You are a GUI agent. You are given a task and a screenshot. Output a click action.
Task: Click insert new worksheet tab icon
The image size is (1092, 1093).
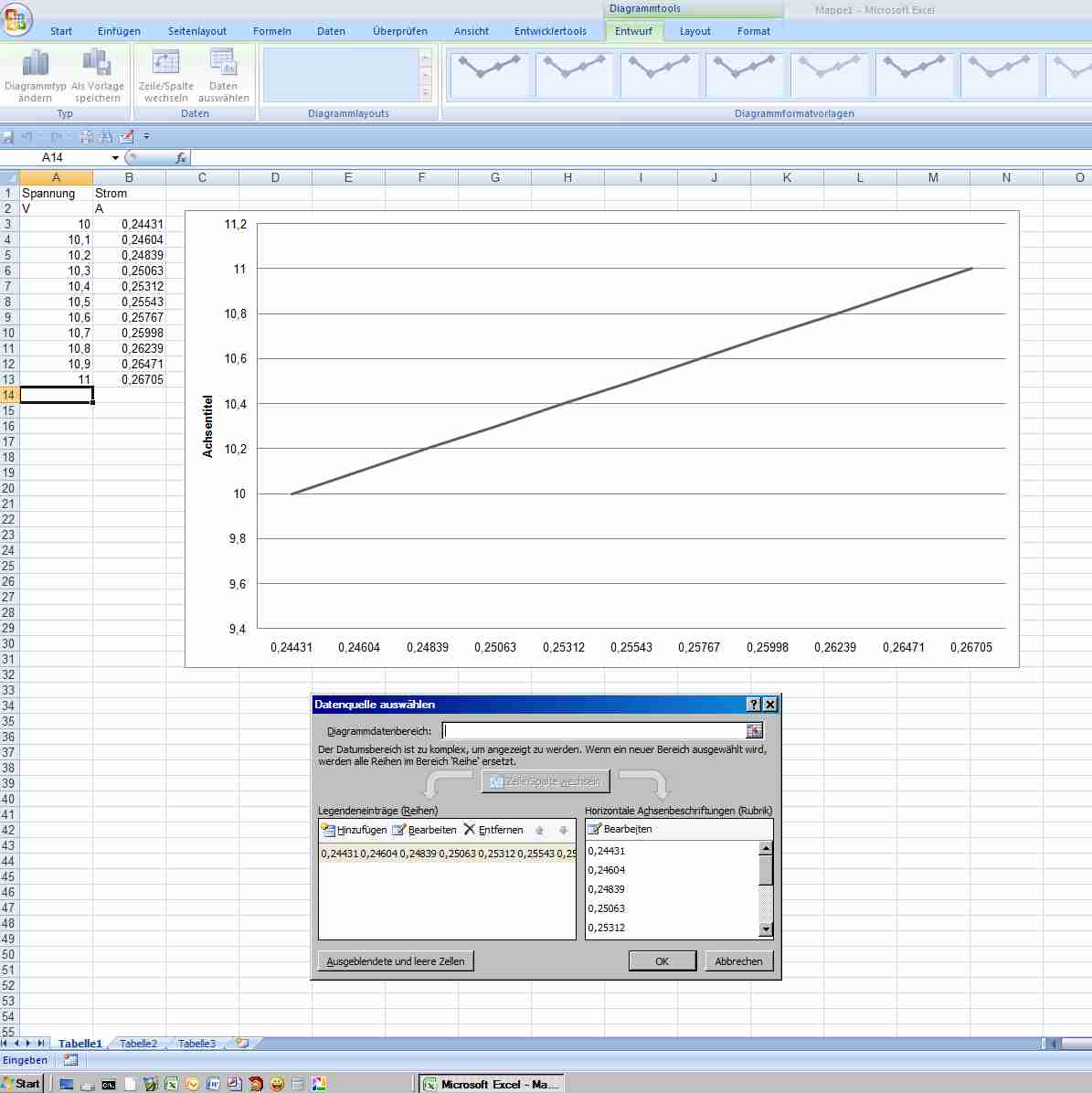point(242,1043)
